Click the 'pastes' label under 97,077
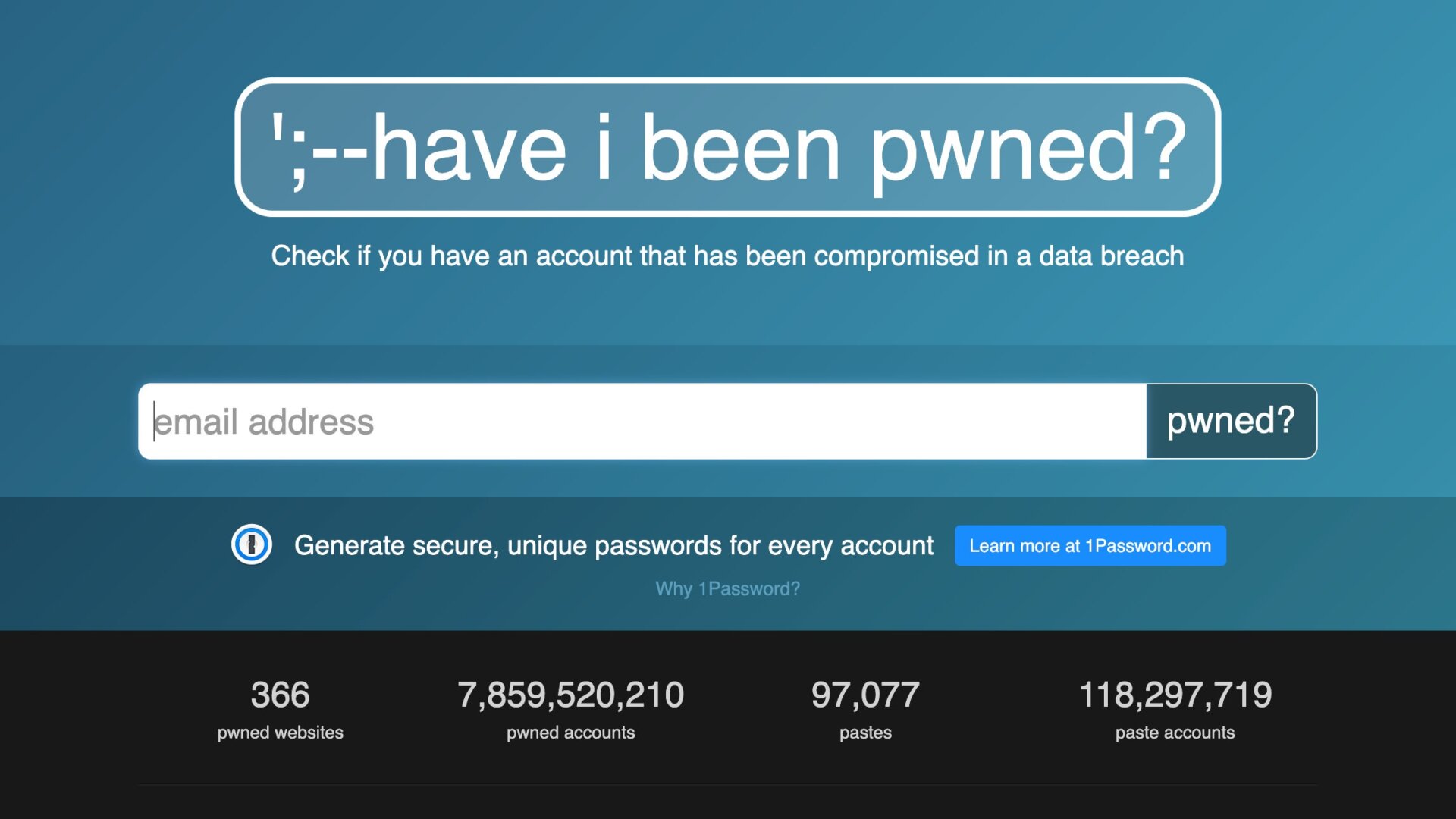This screenshot has height=819, width=1456. click(865, 733)
